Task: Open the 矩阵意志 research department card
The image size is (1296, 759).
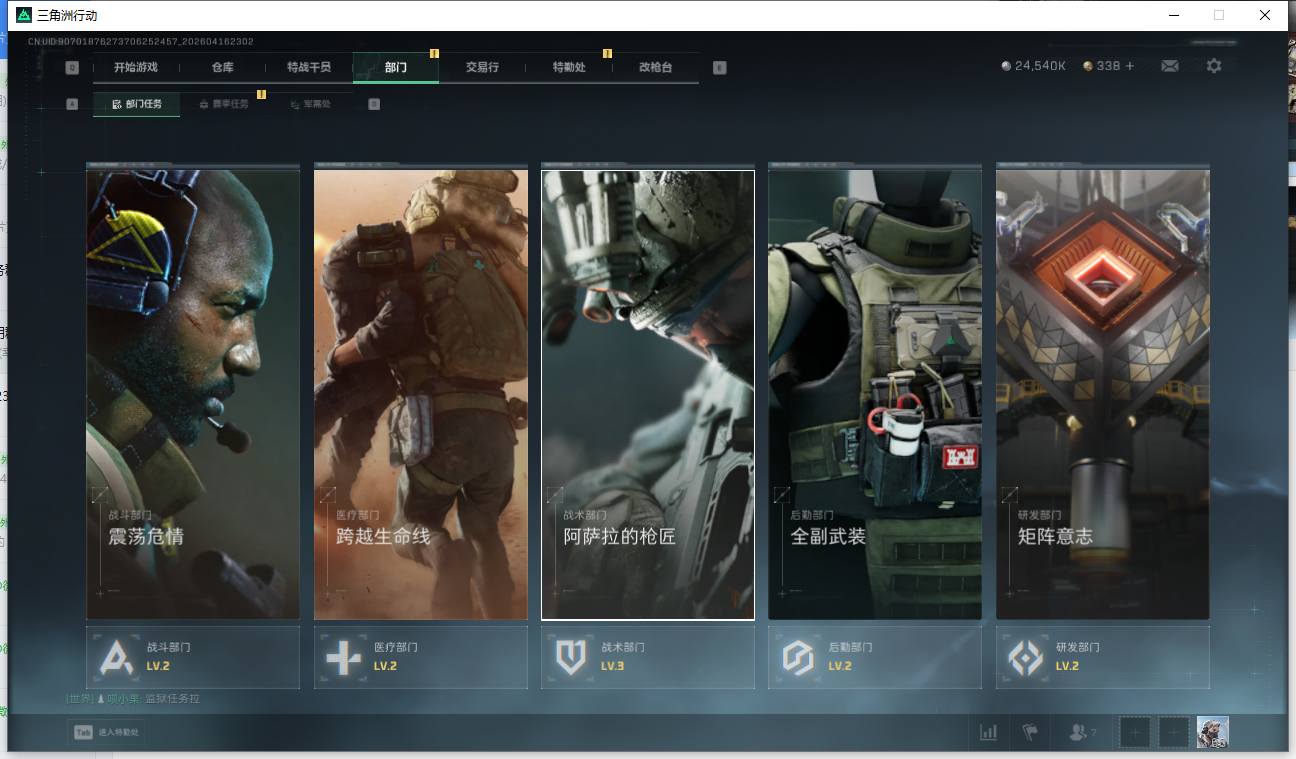Action: pyautogui.click(x=1103, y=394)
